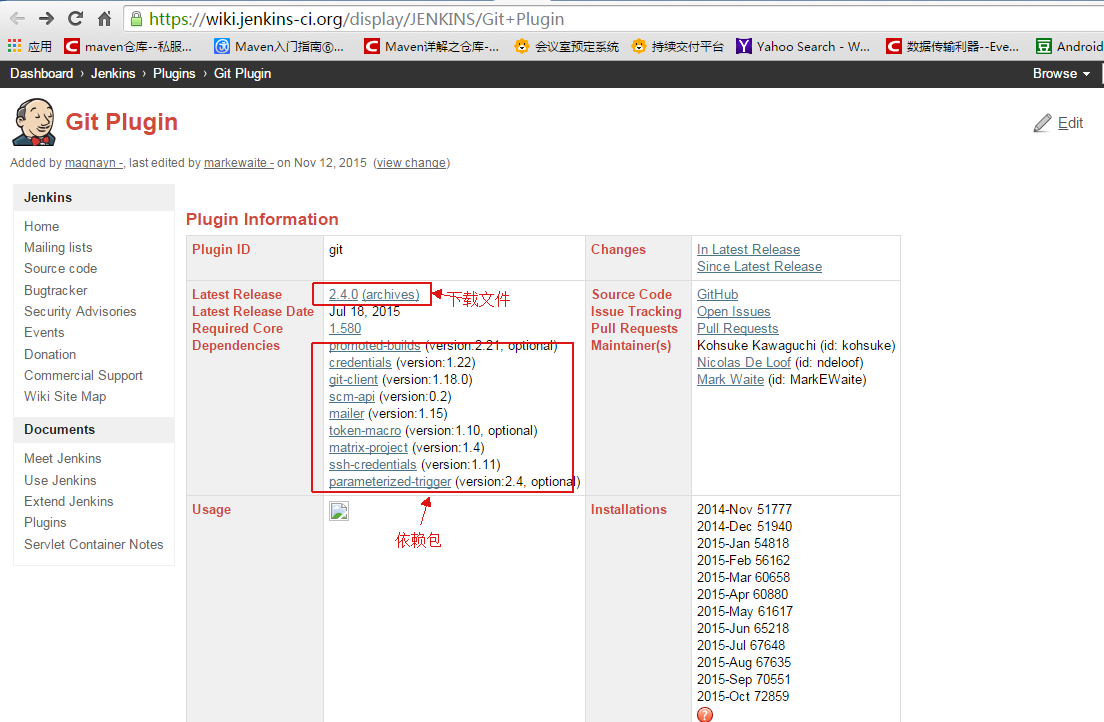Open the maven仓库 bookmark
Image resolution: width=1104 pixels, height=722 pixels.
tap(128, 46)
